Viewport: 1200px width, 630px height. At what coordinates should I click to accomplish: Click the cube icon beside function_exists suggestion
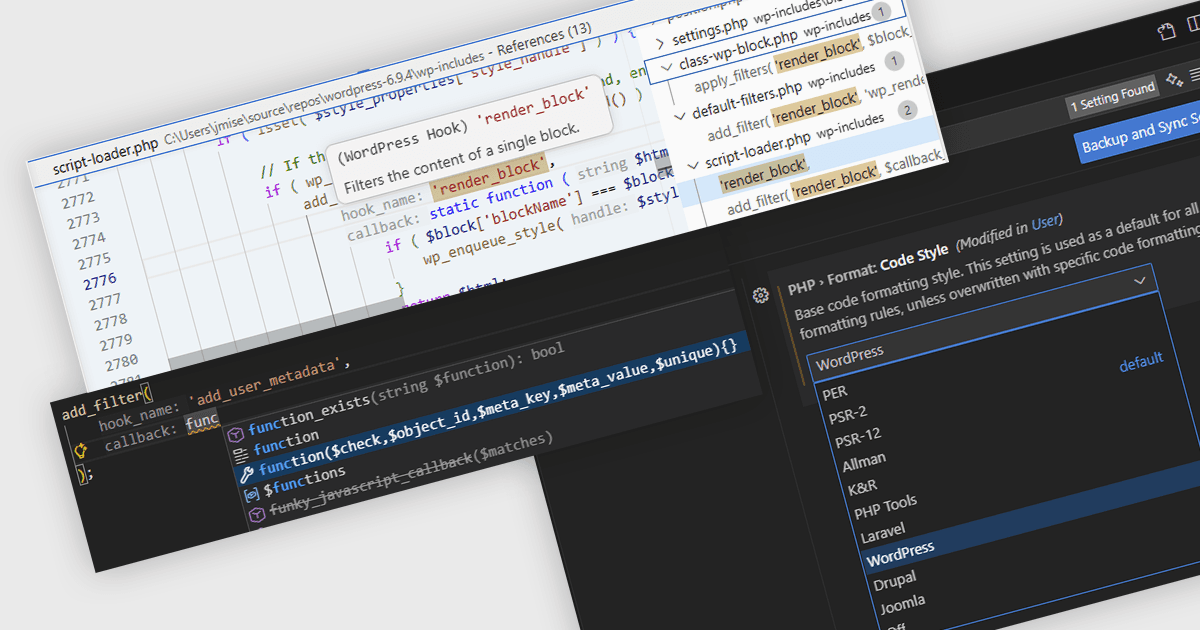click(x=235, y=433)
